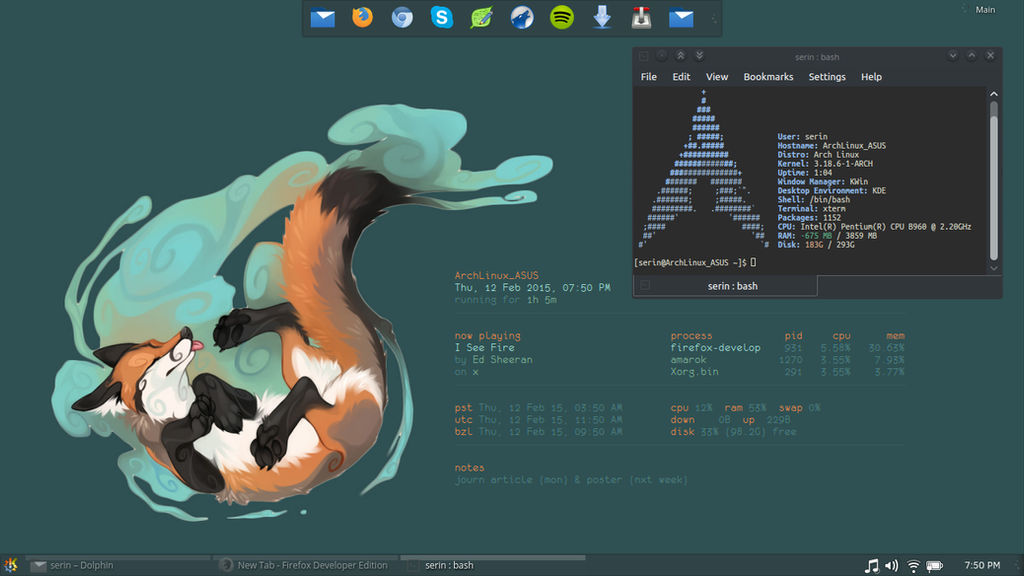The image size is (1024, 576).
Task: Open the Help menu in Konsole
Action: [871, 76]
